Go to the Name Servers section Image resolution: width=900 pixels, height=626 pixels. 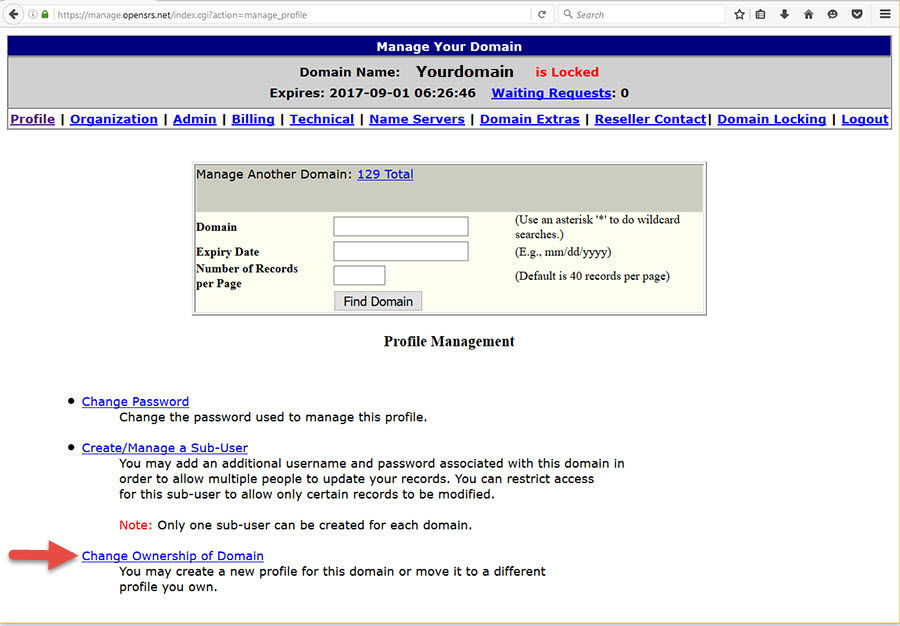416,119
